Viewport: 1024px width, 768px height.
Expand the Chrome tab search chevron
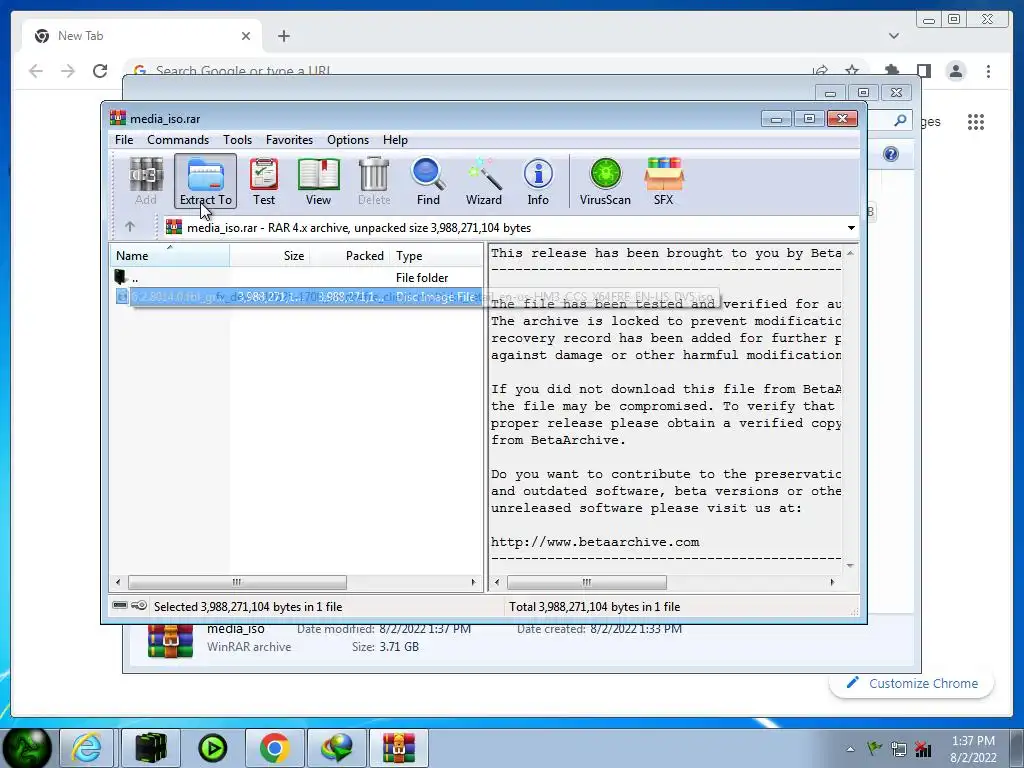893,36
